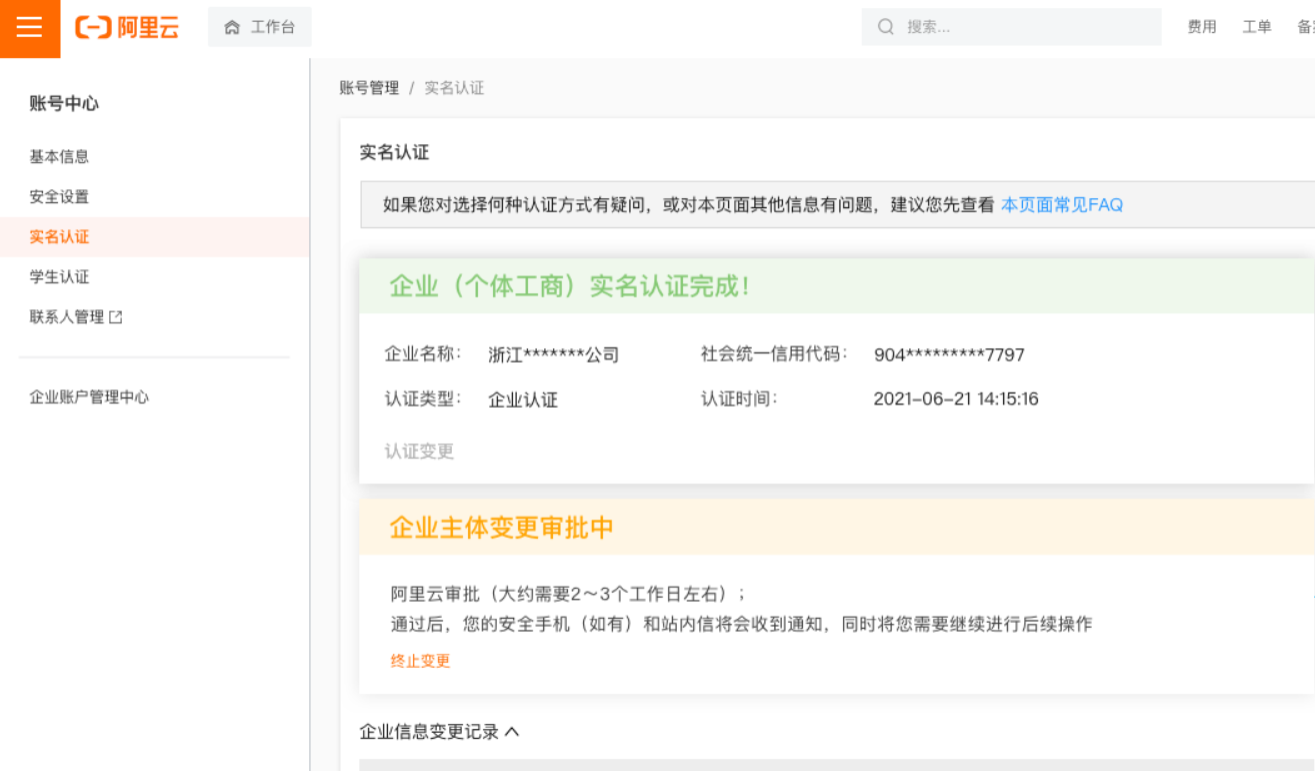The height and width of the screenshot is (771, 1315).
Task: Click the external link icon beside 联系人管理
Action: coord(116,317)
